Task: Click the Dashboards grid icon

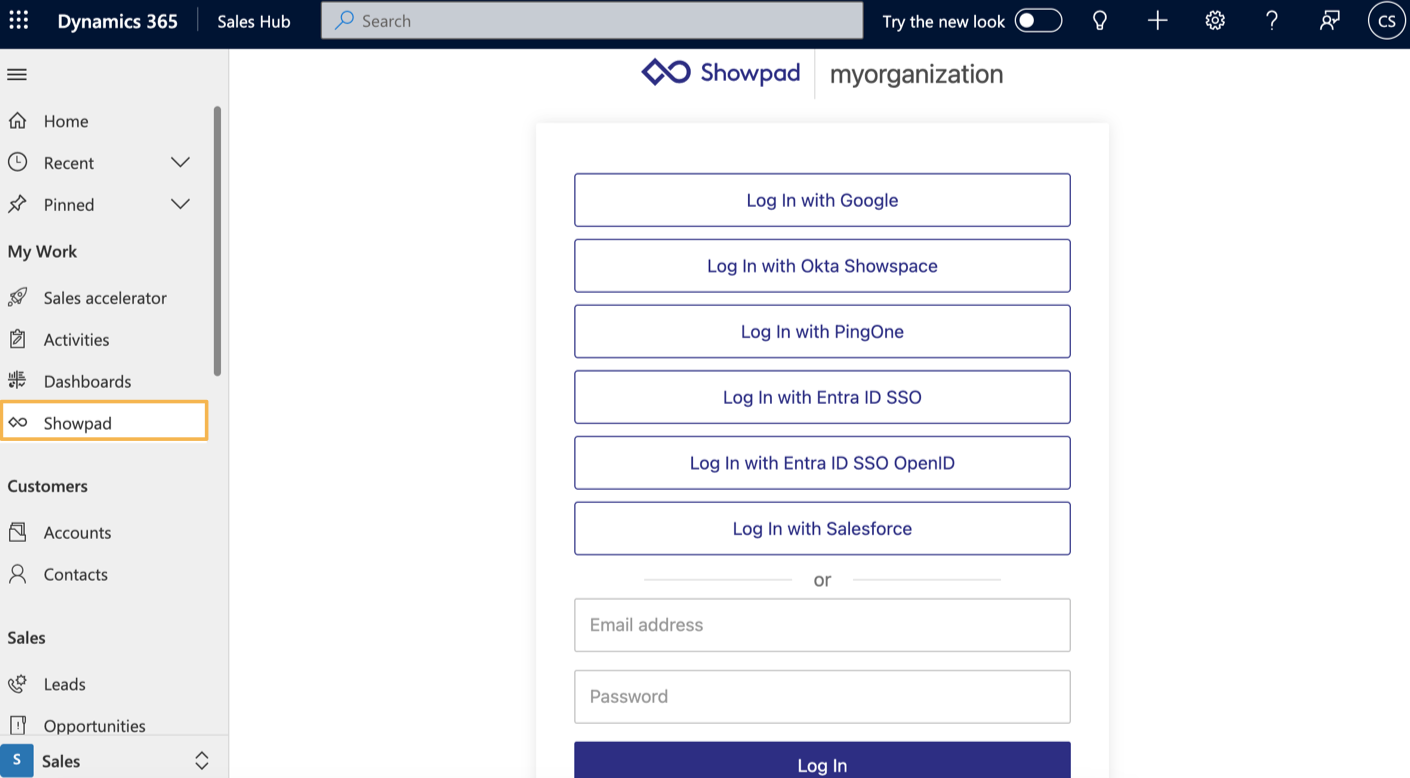Action: [x=17, y=380]
